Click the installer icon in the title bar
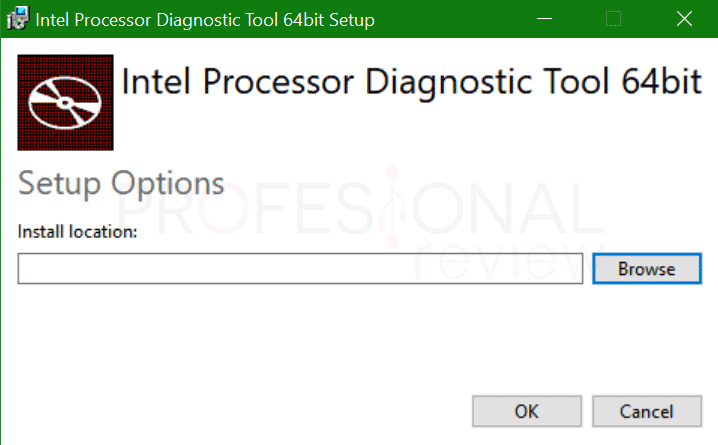718x445 pixels. tap(17, 19)
